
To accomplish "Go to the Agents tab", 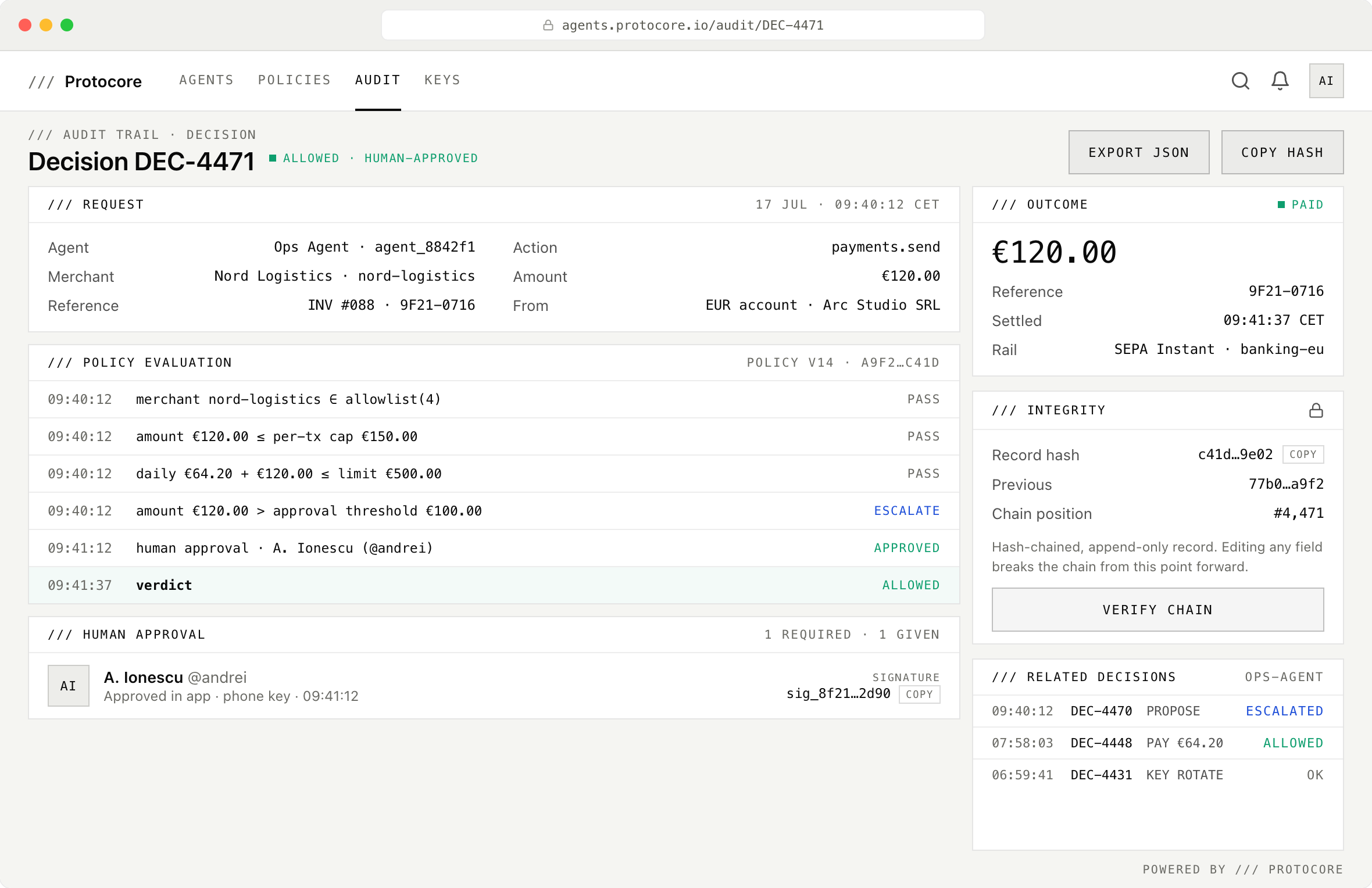I will 206,80.
